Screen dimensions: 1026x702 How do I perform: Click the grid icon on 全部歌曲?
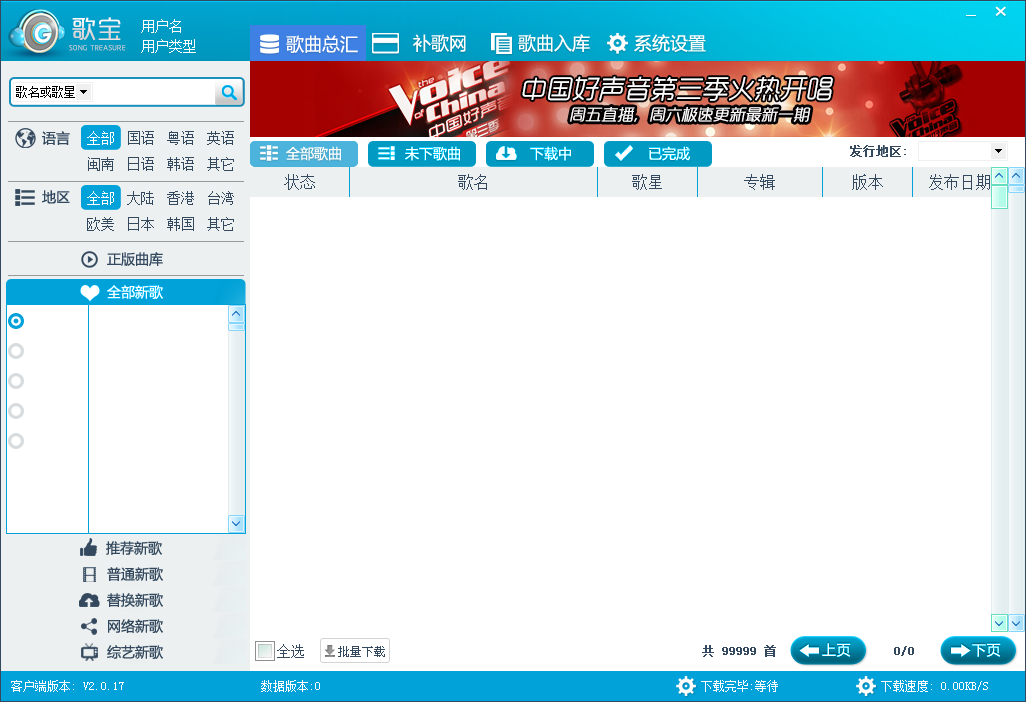pos(269,153)
